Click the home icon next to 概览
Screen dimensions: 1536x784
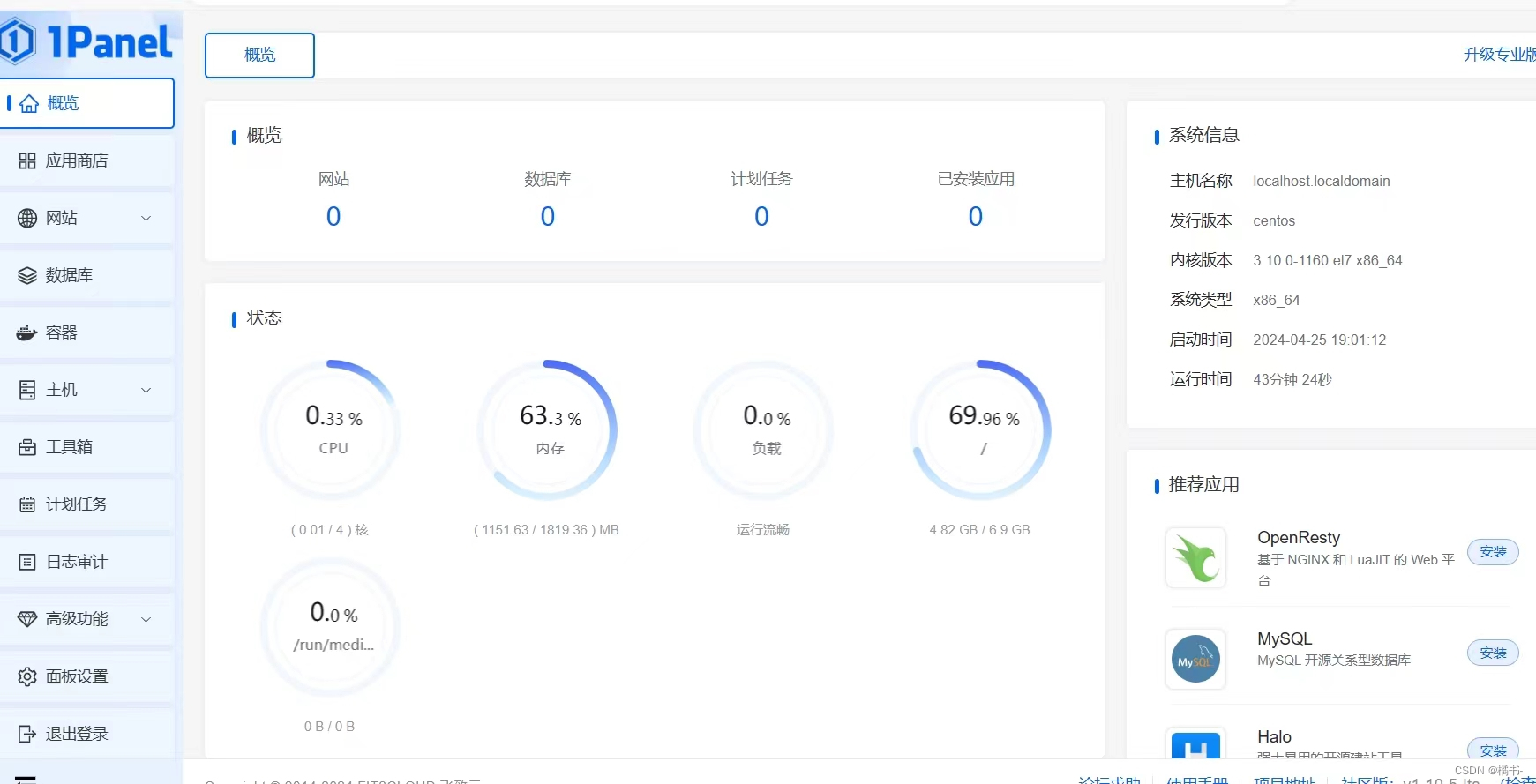tap(29, 103)
